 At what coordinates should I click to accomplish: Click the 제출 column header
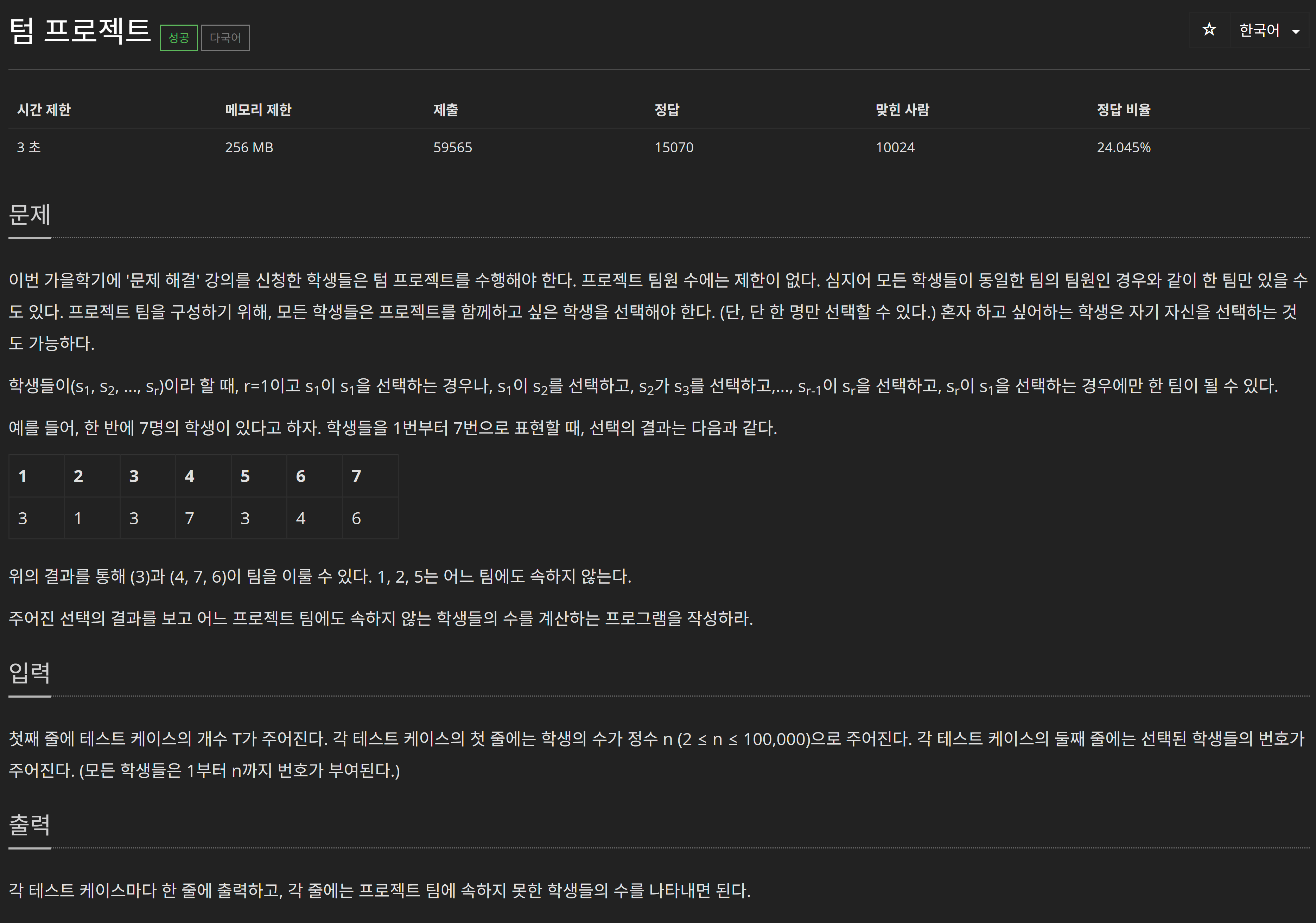445,109
